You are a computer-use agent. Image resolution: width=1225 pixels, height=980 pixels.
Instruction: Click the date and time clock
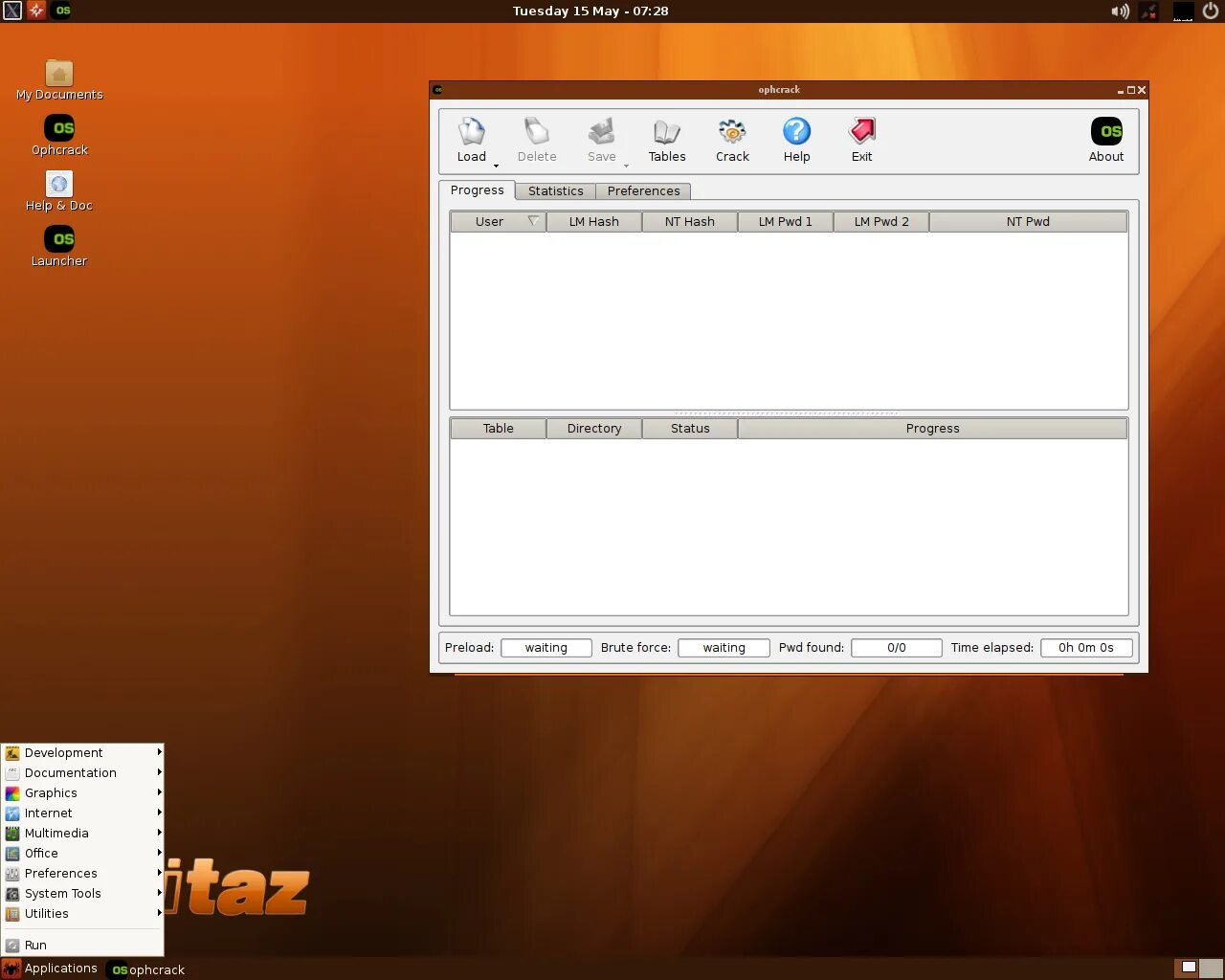[590, 11]
